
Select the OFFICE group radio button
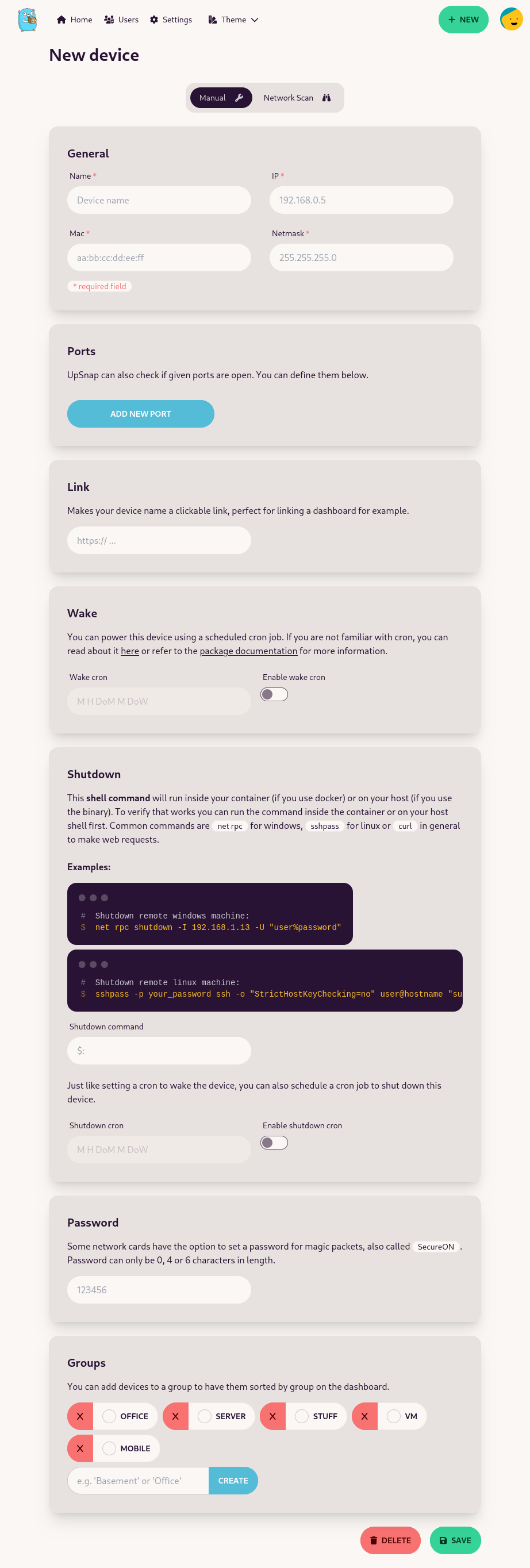pyautogui.click(x=110, y=1416)
